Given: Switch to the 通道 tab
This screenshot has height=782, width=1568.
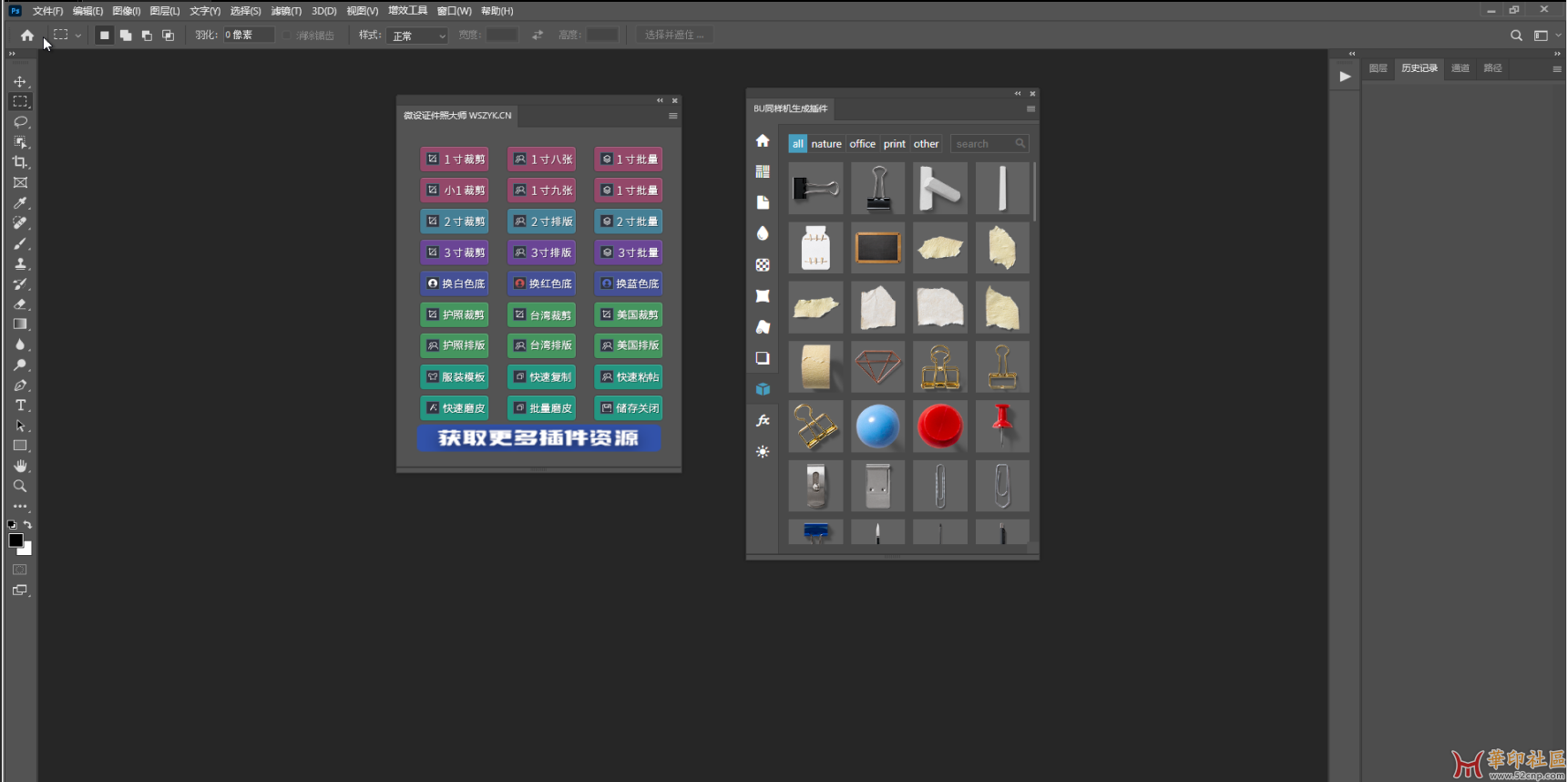Looking at the screenshot, I should click(1460, 68).
